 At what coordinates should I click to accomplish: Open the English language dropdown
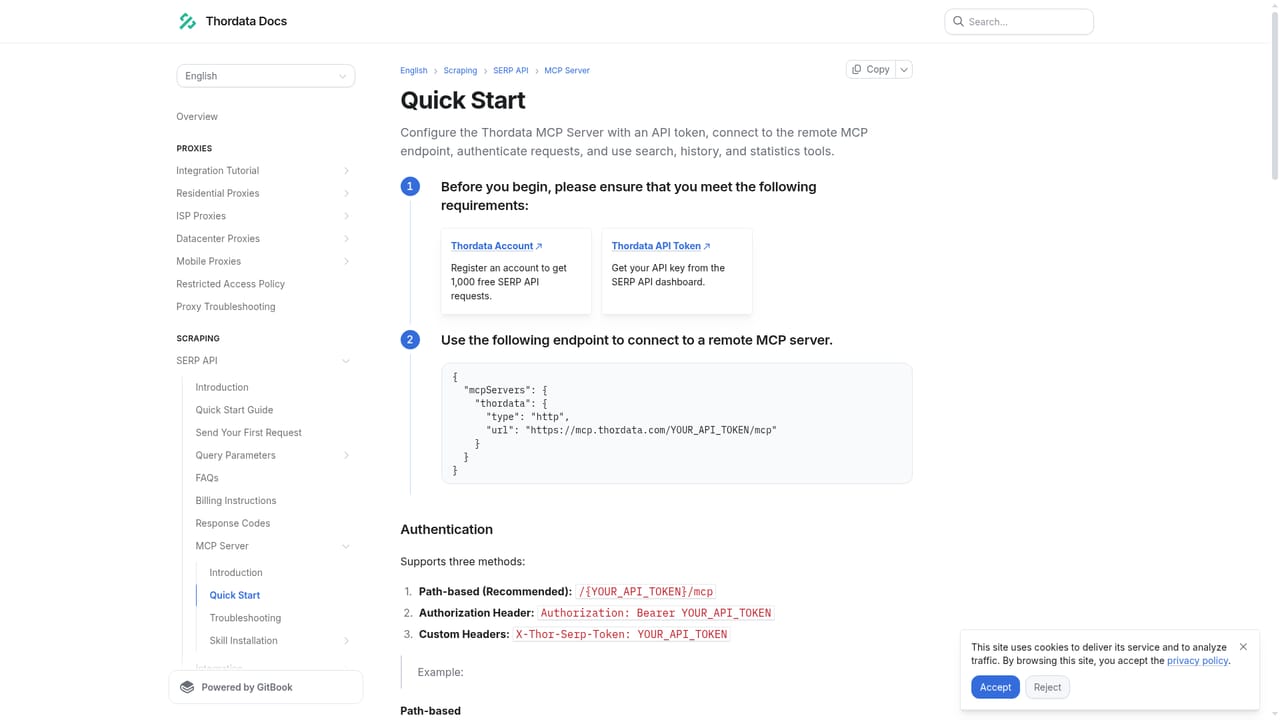point(266,76)
